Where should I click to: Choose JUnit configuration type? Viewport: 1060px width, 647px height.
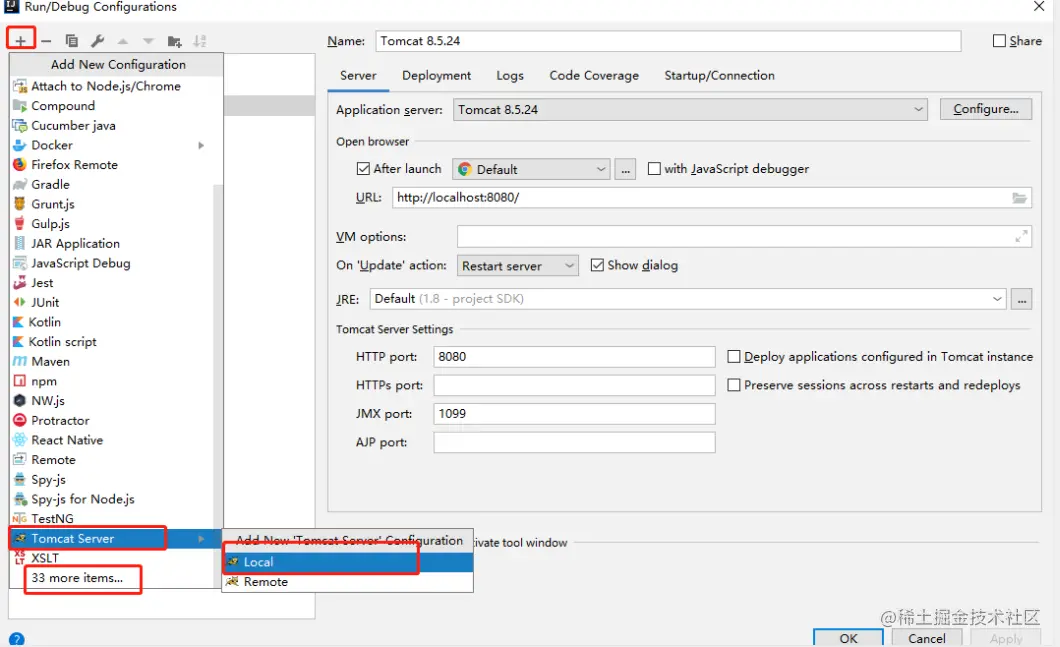(112, 302)
